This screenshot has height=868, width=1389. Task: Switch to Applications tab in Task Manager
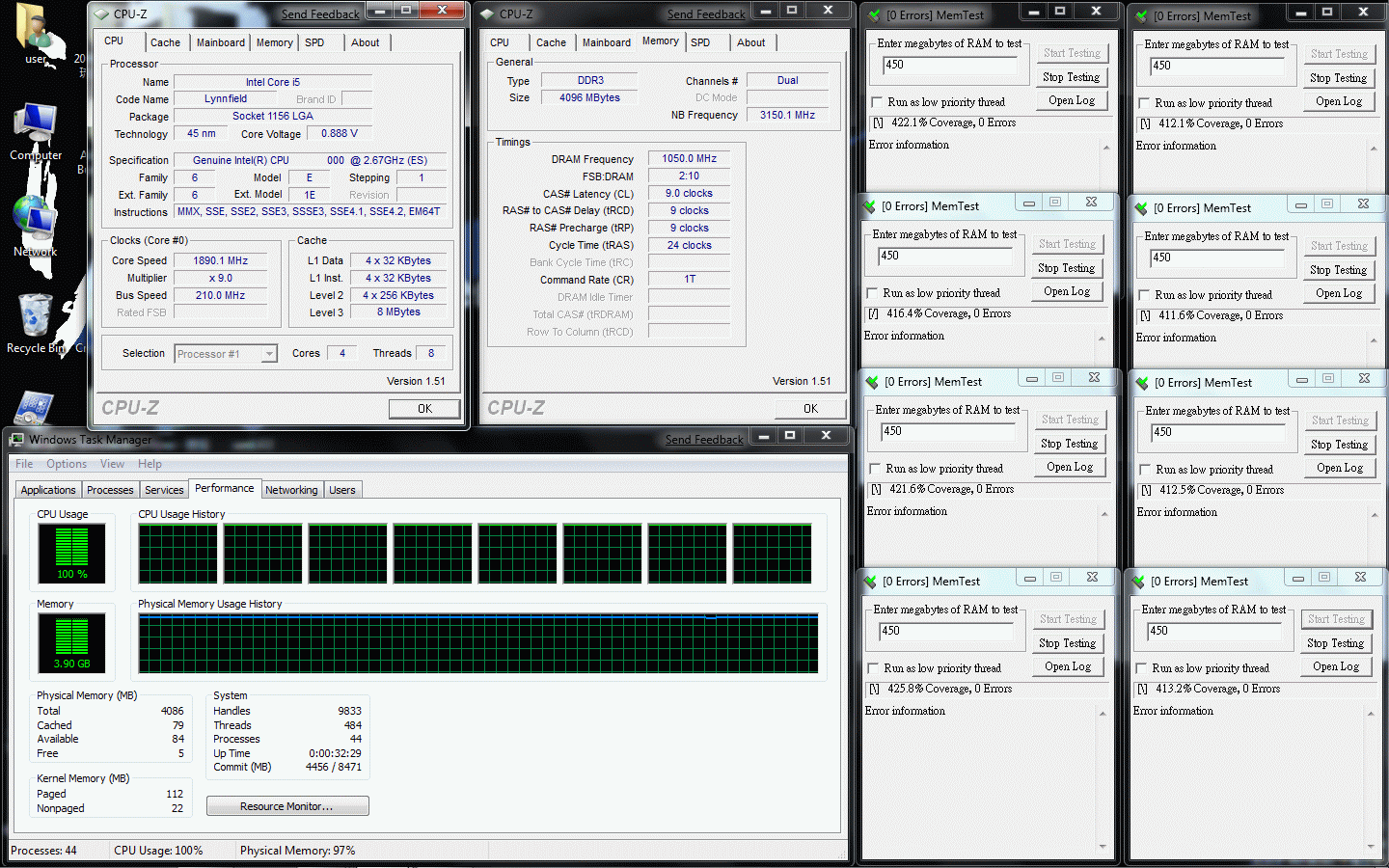[x=48, y=490]
